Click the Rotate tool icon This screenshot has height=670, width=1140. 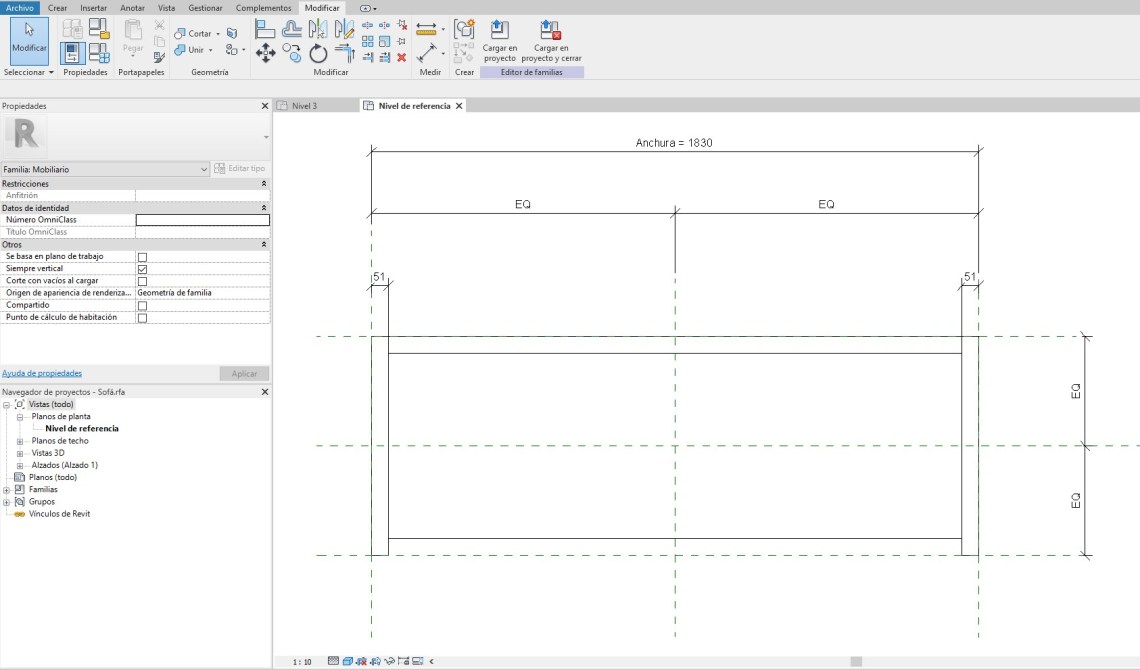click(x=318, y=53)
